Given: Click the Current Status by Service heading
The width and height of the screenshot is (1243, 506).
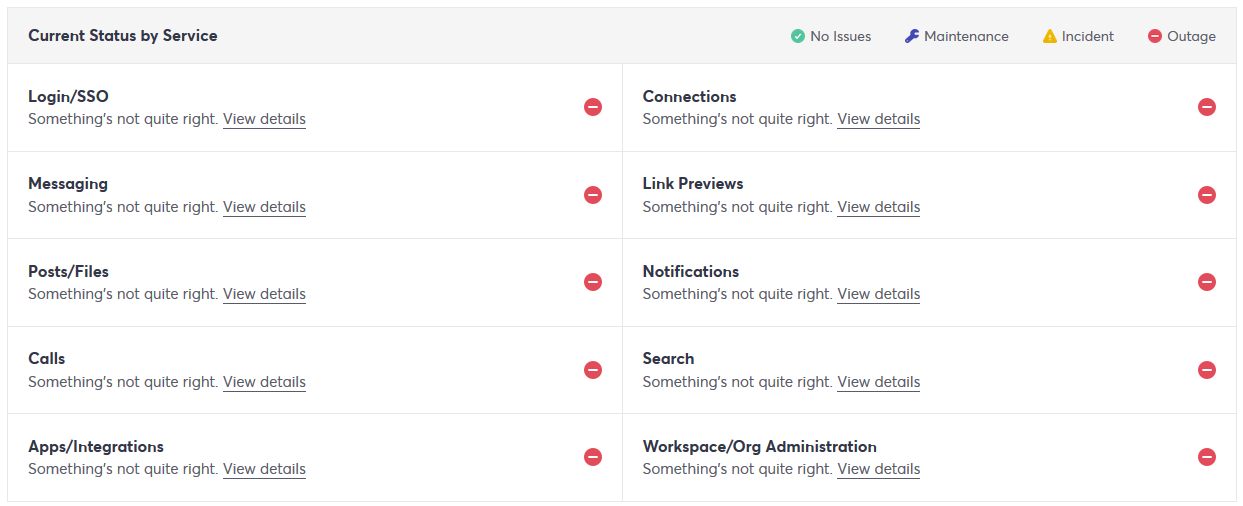Looking at the screenshot, I should [x=123, y=36].
